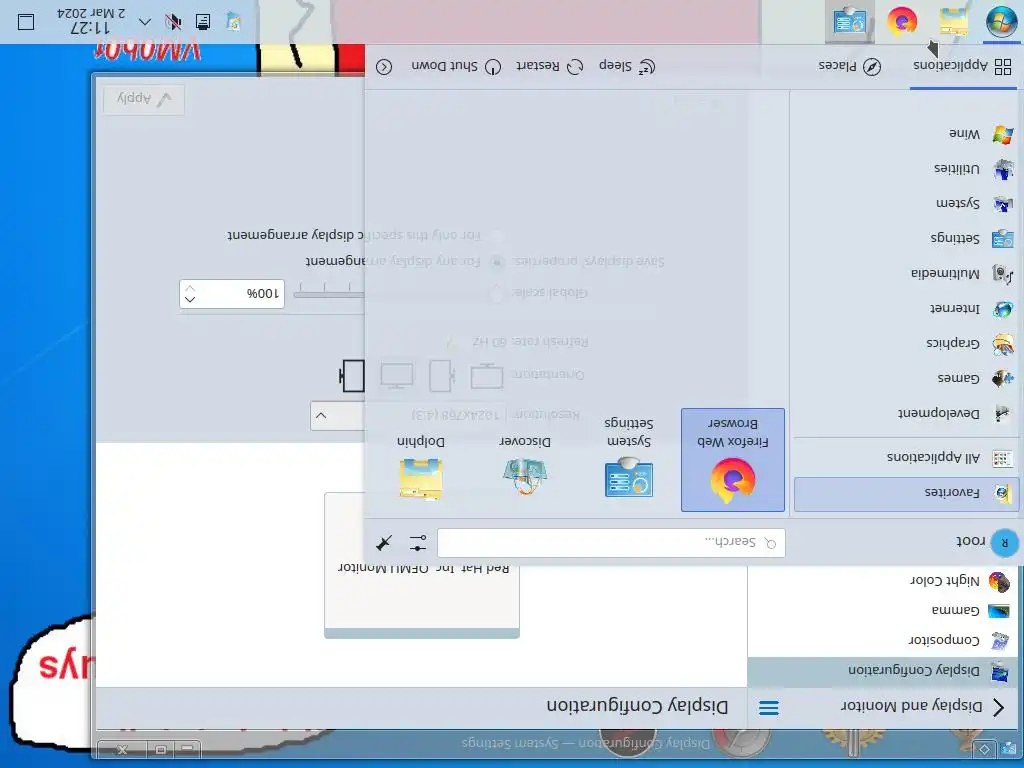Switch to the Places tab in the launcher
Screen dimensions: 1024x768
pos(850,66)
